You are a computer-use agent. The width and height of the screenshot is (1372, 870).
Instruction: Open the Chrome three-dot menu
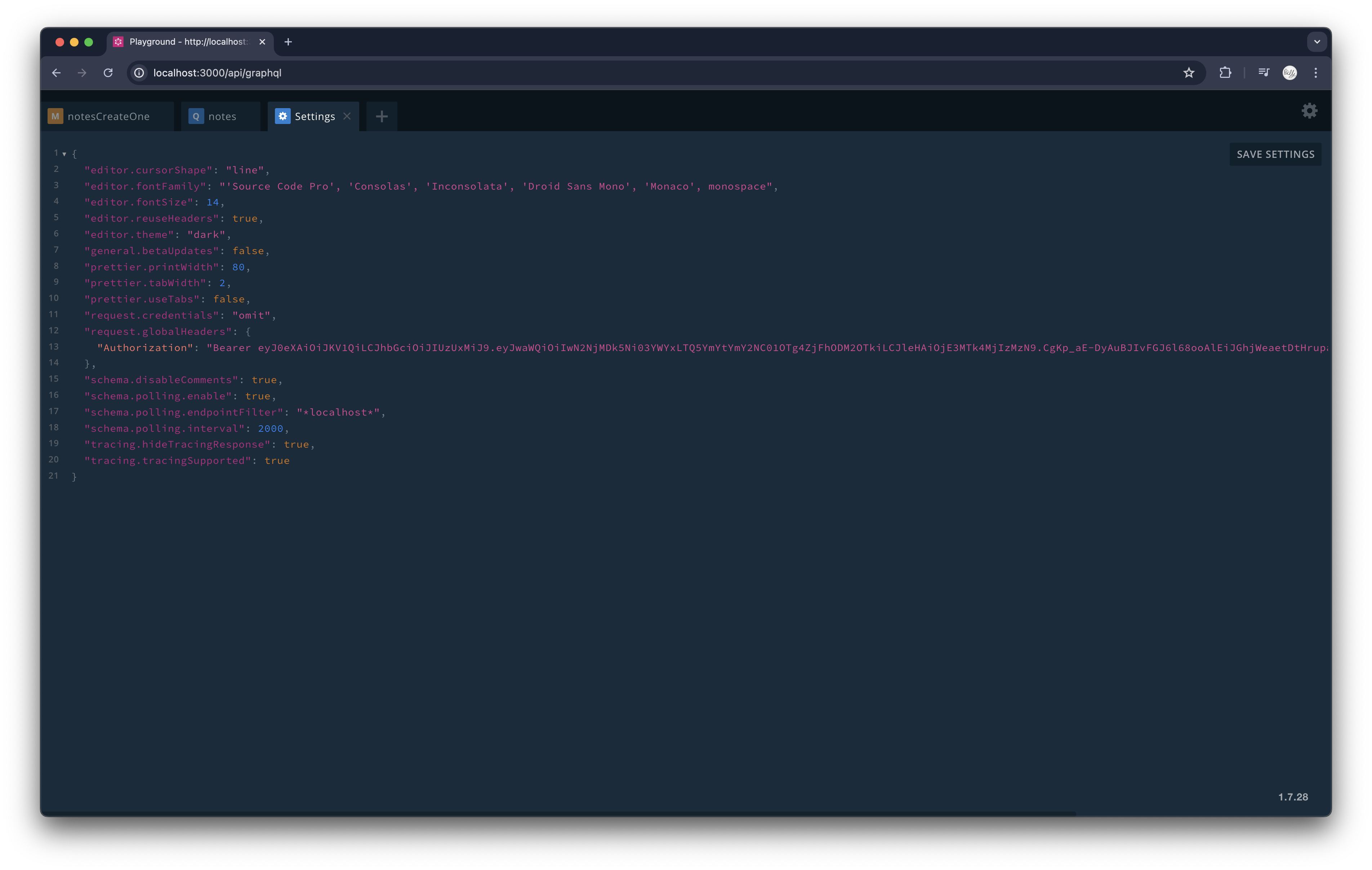tap(1315, 73)
